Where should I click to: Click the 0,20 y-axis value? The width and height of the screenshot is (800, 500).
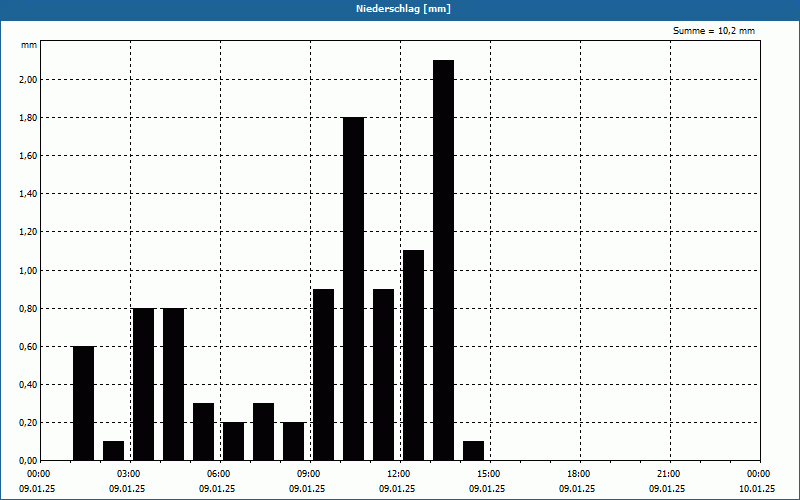click(28, 423)
